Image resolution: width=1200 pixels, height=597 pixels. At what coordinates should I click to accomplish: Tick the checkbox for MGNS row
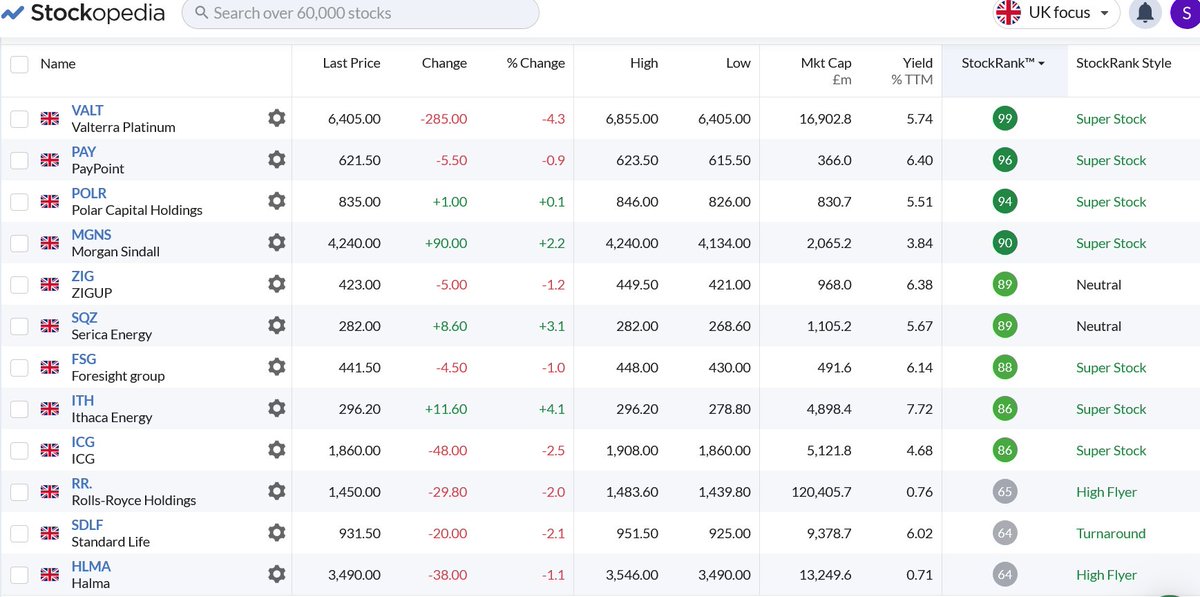19,243
